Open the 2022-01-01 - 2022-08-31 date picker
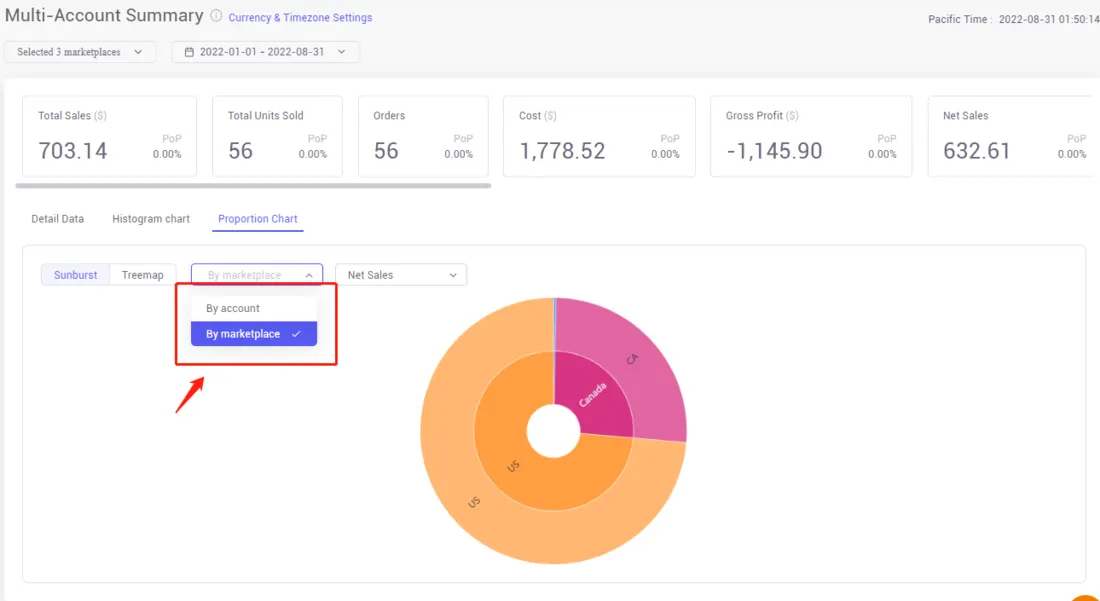The height and width of the screenshot is (601, 1100). point(265,50)
